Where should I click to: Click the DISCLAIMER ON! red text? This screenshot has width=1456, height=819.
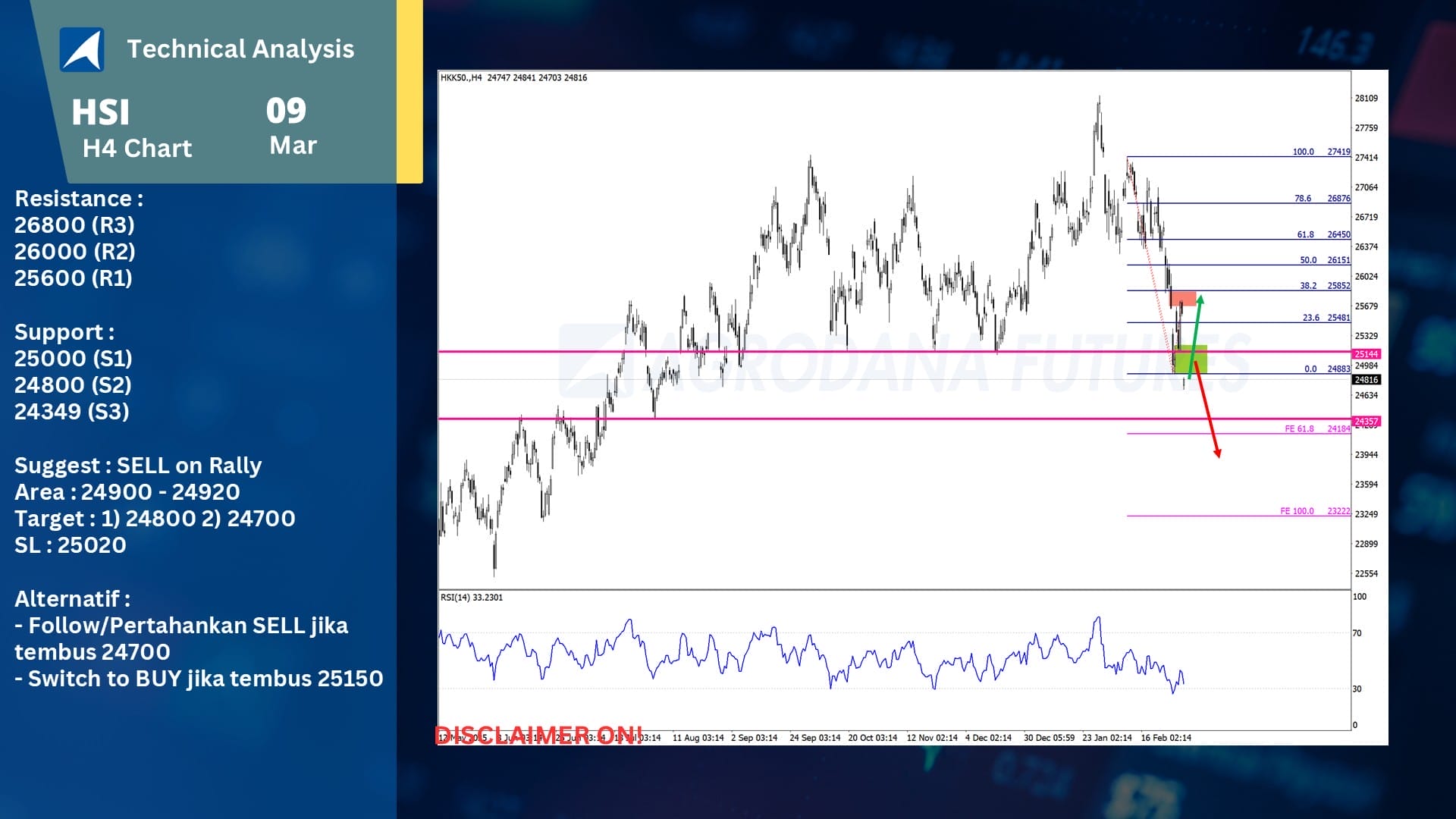[x=538, y=735]
